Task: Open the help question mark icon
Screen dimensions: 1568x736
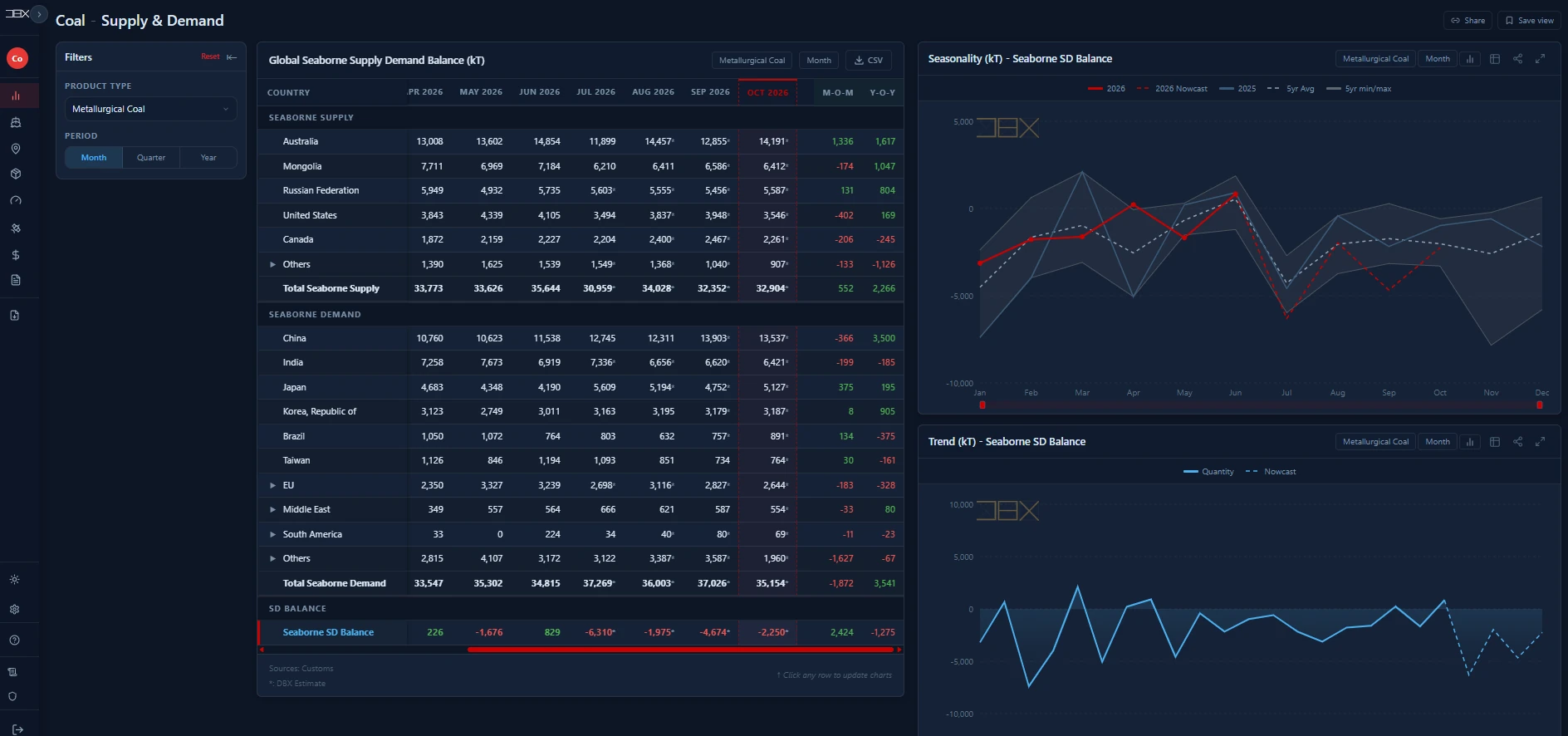Action: [x=14, y=640]
